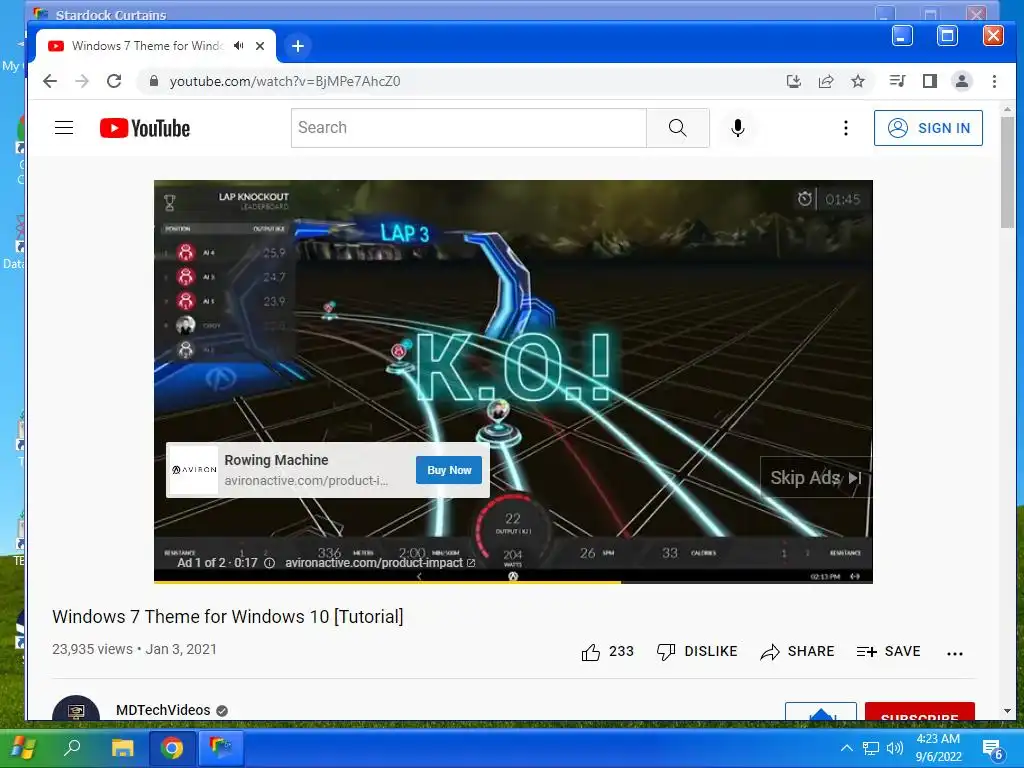The width and height of the screenshot is (1024, 768).
Task: Click the SIGN IN button
Action: click(x=928, y=128)
